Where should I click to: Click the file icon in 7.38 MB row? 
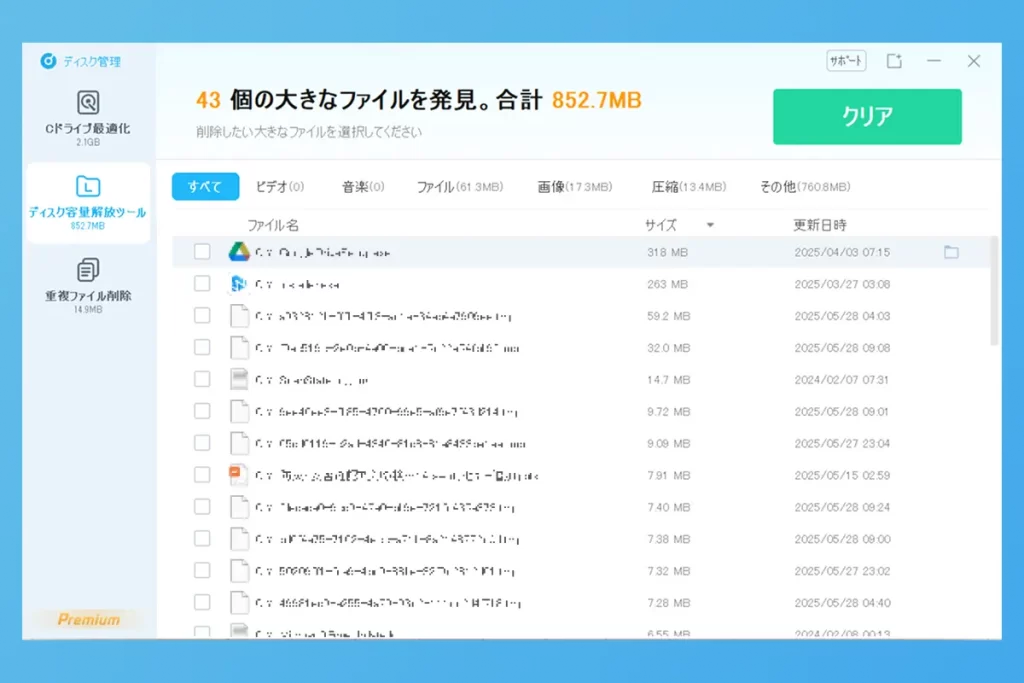click(x=239, y=539)
